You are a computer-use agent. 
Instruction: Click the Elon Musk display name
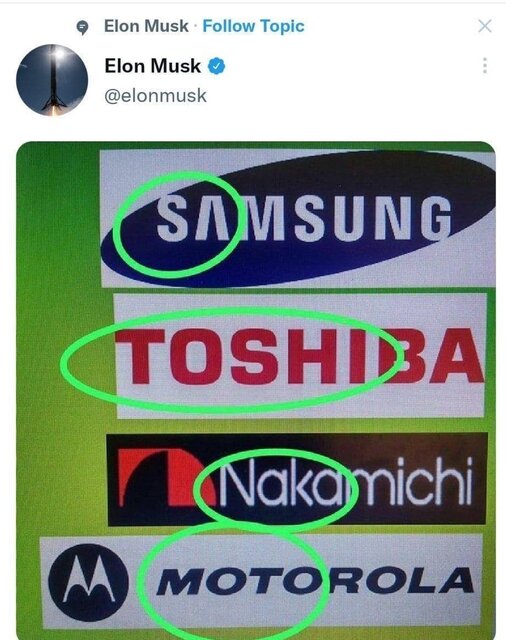tap(152, 66)
